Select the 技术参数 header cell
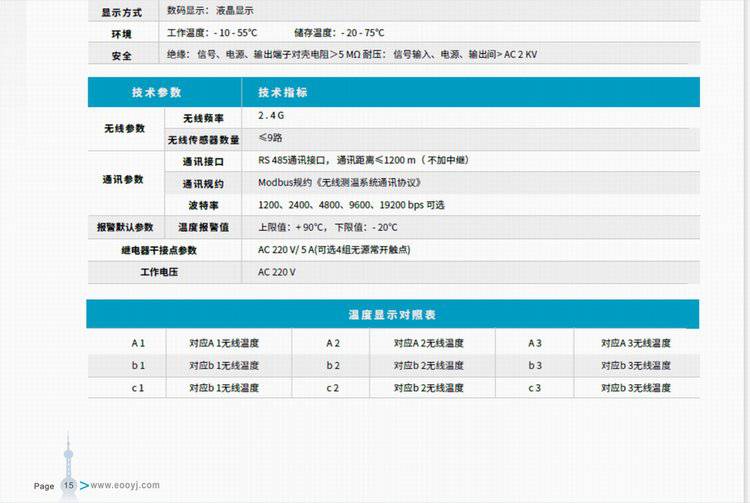This screenshot has height=503, width=750. click(x=164, y=92)
